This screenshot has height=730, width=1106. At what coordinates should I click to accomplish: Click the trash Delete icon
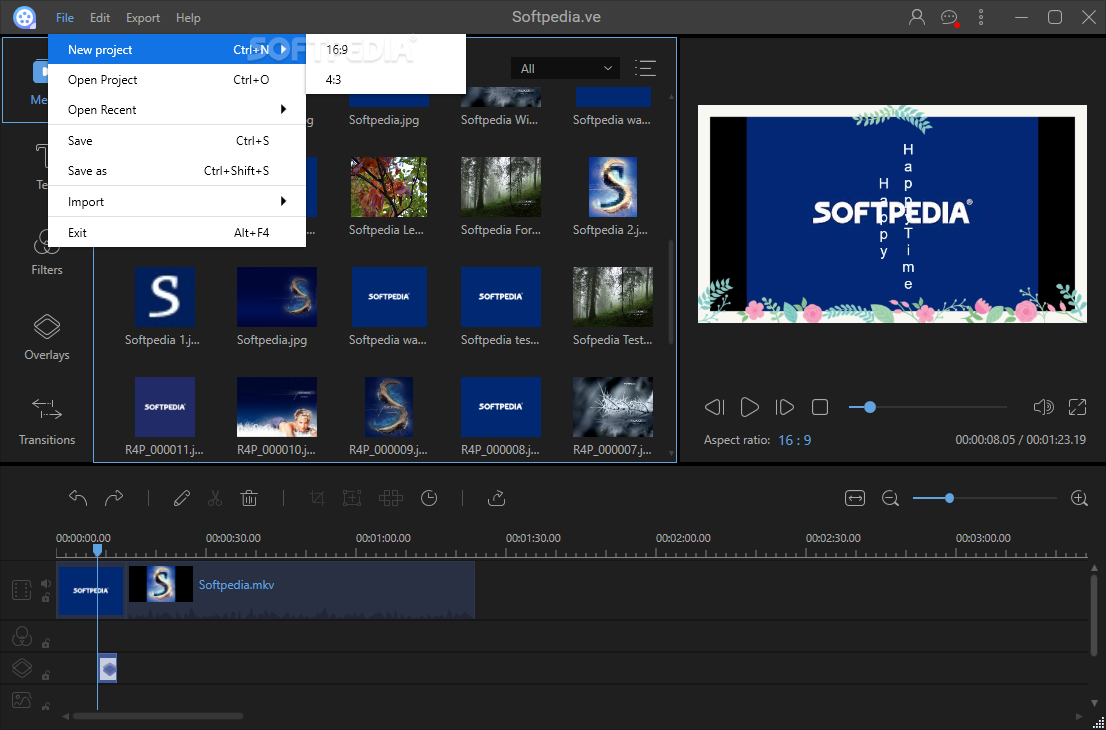click(x=249, y=498)
